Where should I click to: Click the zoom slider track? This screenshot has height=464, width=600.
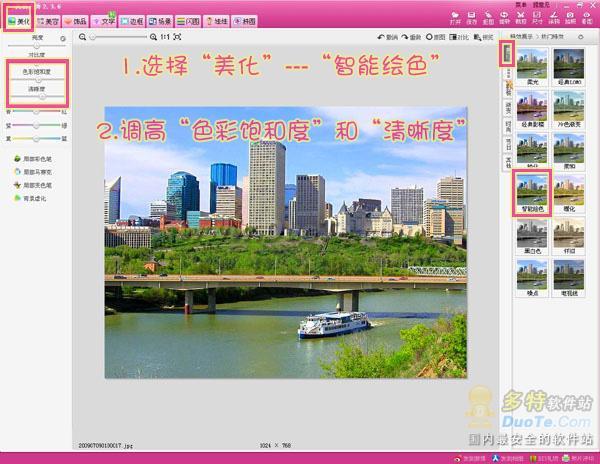click(118, 37)
